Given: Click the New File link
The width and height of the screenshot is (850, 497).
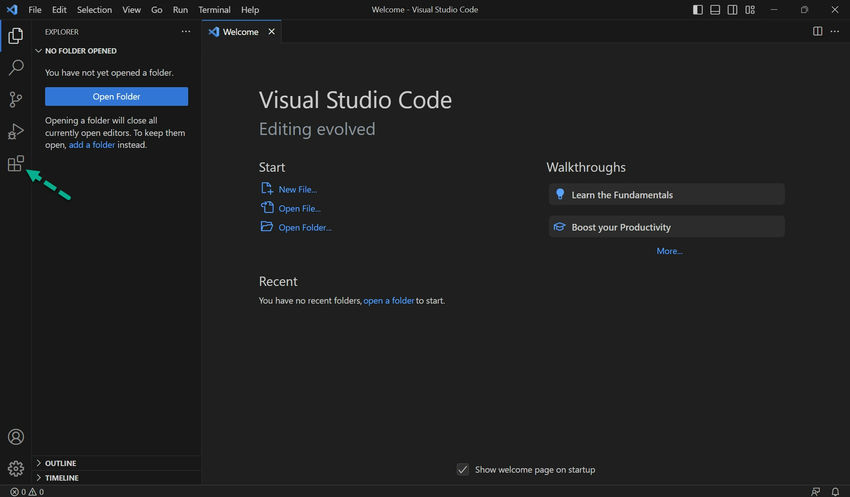Looking at the screenshot, I should 297,189.
